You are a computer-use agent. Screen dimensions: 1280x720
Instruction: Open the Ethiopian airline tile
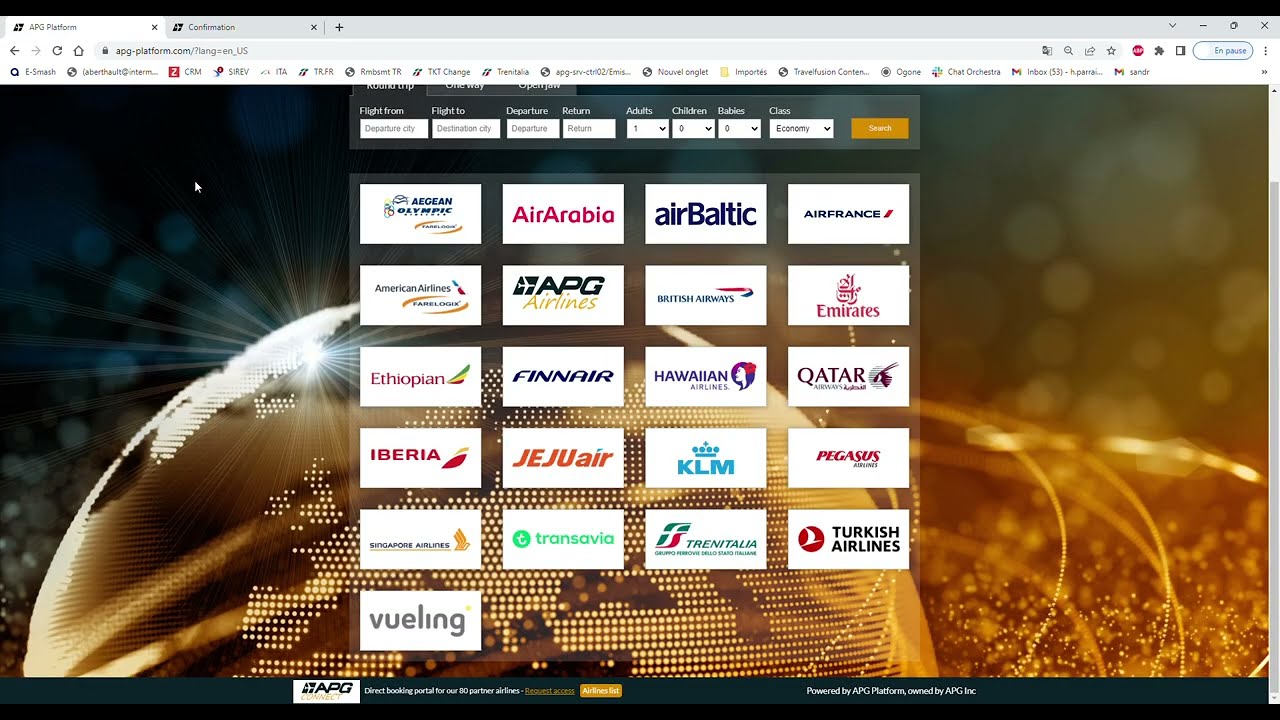420,377
